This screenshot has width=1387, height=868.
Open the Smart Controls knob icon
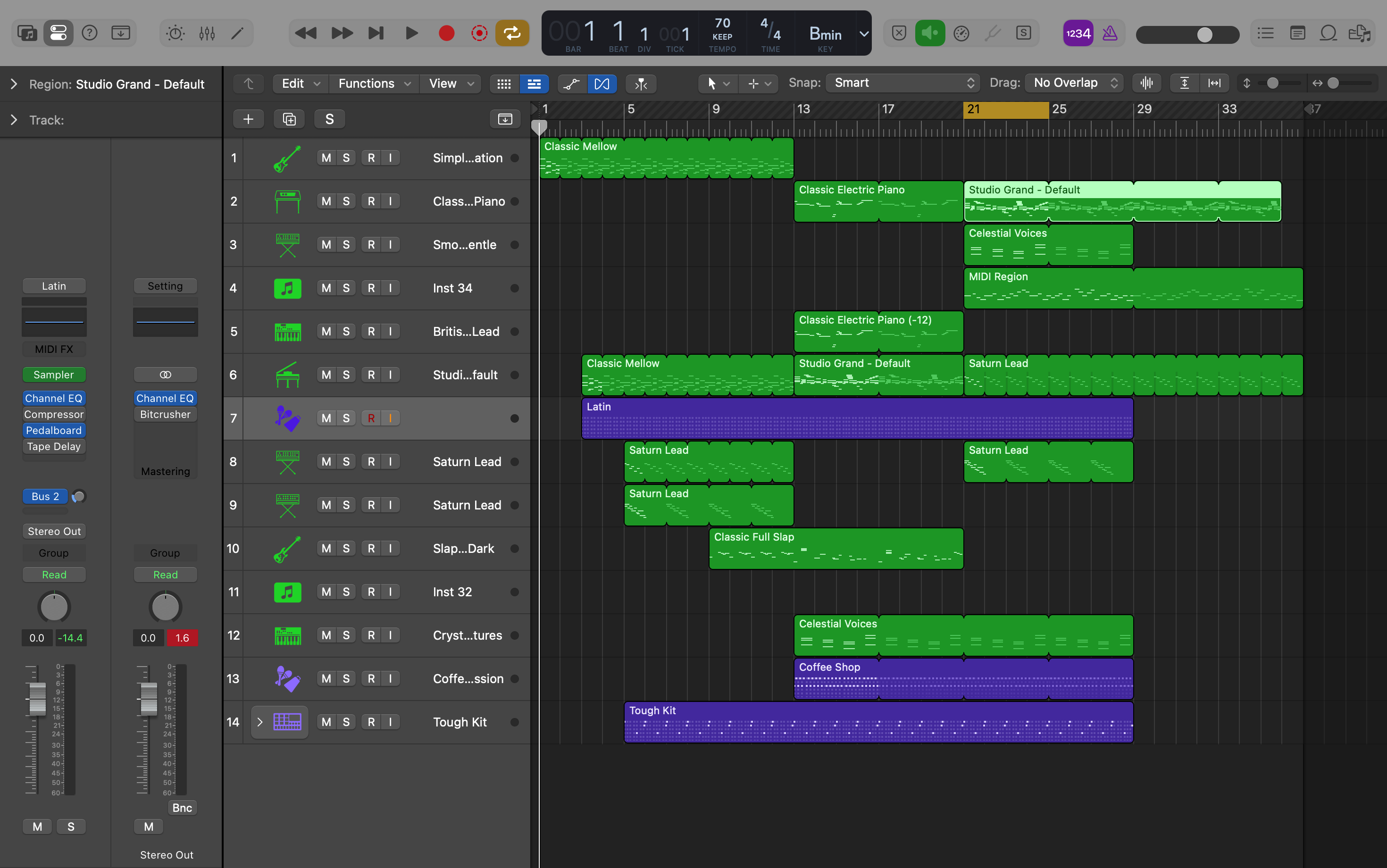pos(175,33)
